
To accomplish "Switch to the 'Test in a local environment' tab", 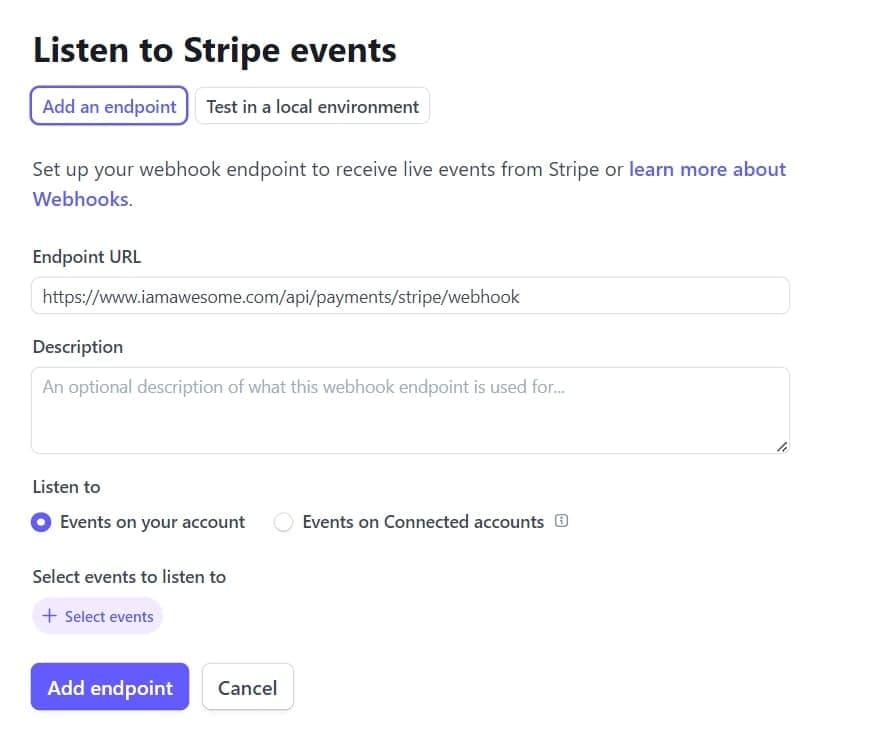I will 312,106.
